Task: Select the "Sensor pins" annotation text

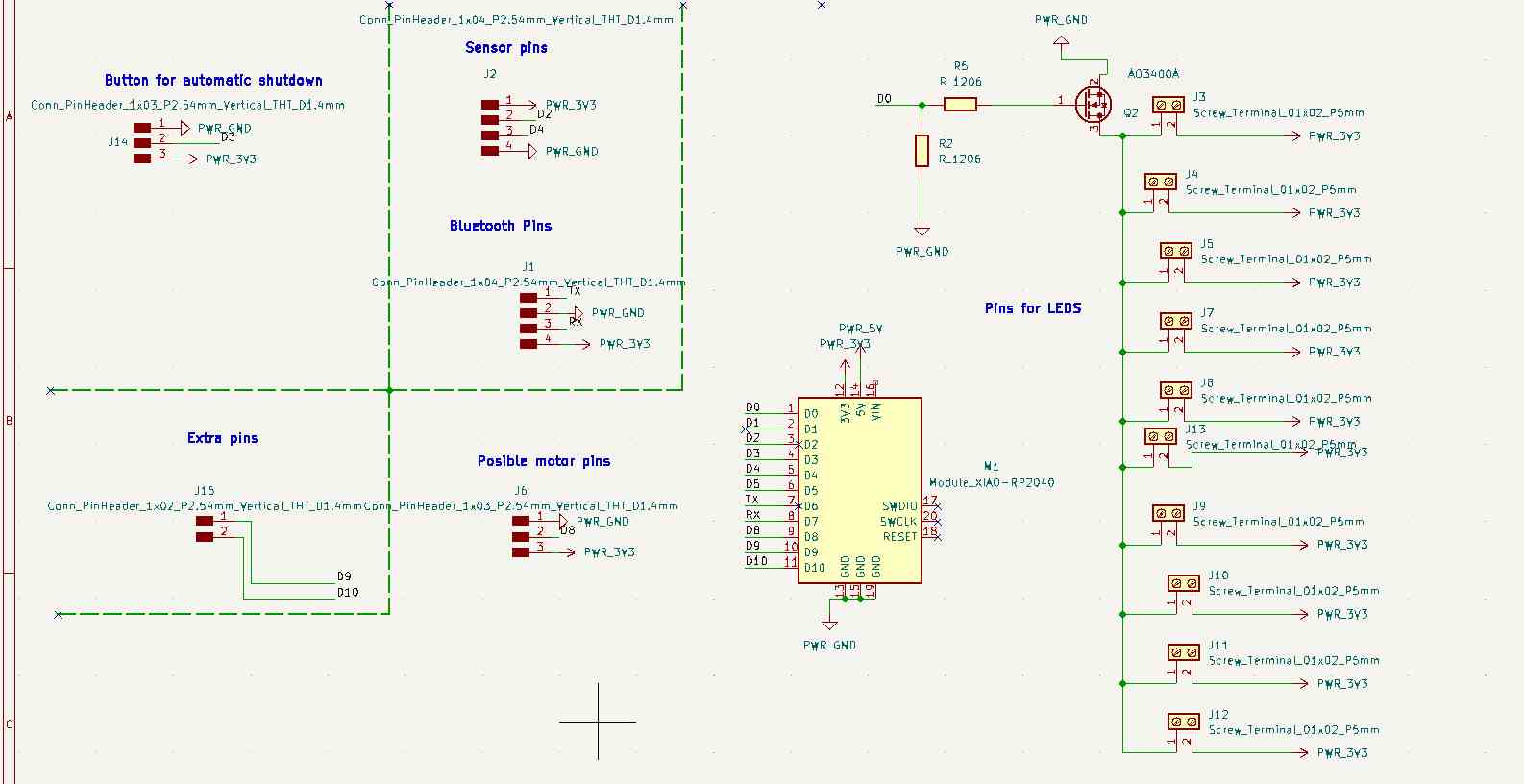Action: pyautogui.click(x=506, y=48)
